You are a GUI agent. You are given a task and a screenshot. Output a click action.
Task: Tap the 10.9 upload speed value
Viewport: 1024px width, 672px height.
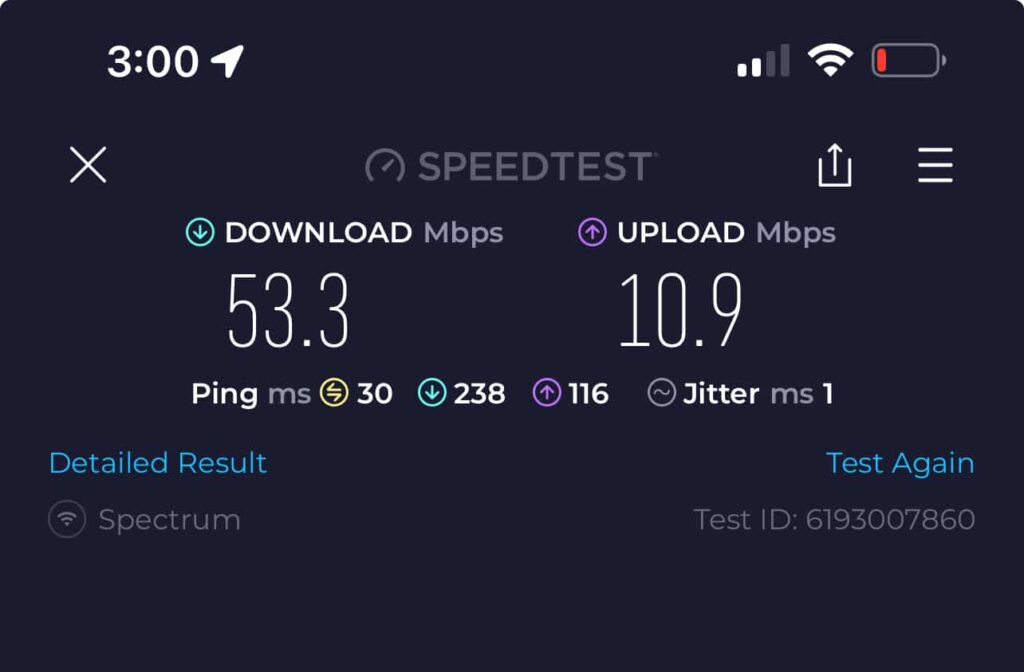click(x=680, y=311)
